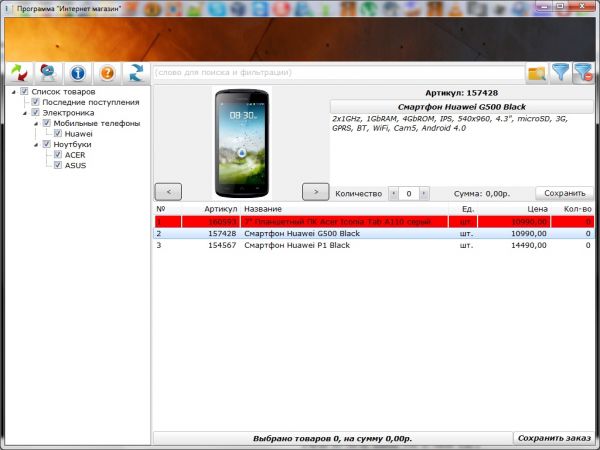
Task: Click the folder search icon
Action: [x=536, y=73]
